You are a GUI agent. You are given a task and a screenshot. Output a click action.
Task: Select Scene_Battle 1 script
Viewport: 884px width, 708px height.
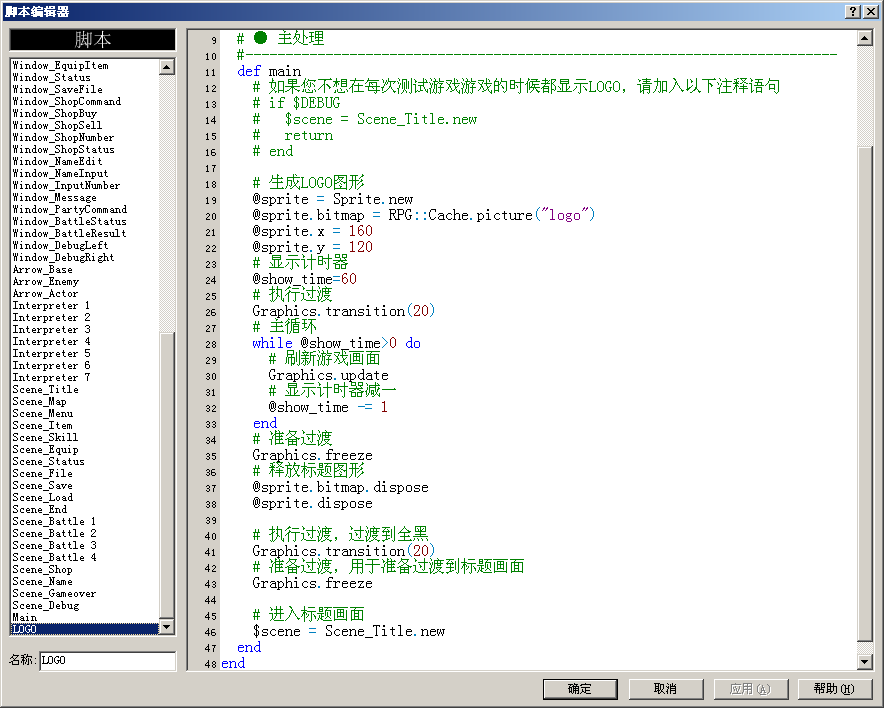pyautogui.click(x=85, y=521)
